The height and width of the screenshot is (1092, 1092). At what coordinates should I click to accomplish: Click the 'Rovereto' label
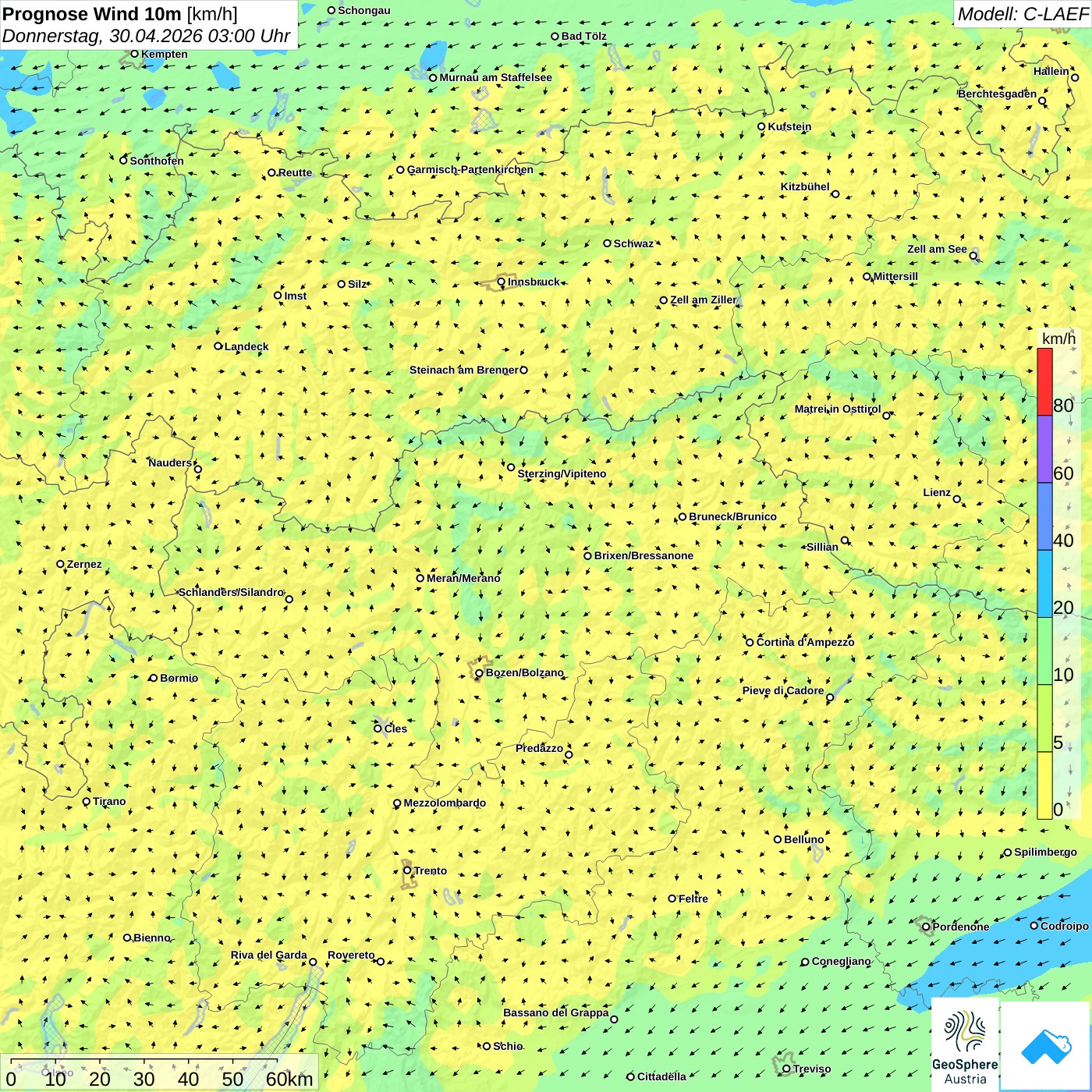[x=351, y=955]
